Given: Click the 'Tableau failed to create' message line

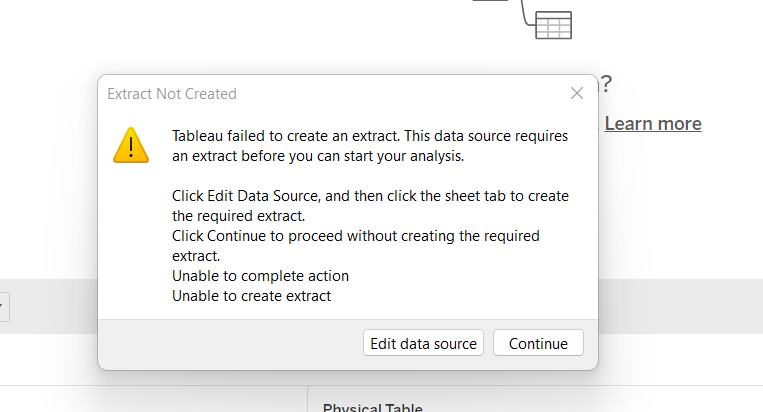Looking at the screenshot, I should click(370, 136).
